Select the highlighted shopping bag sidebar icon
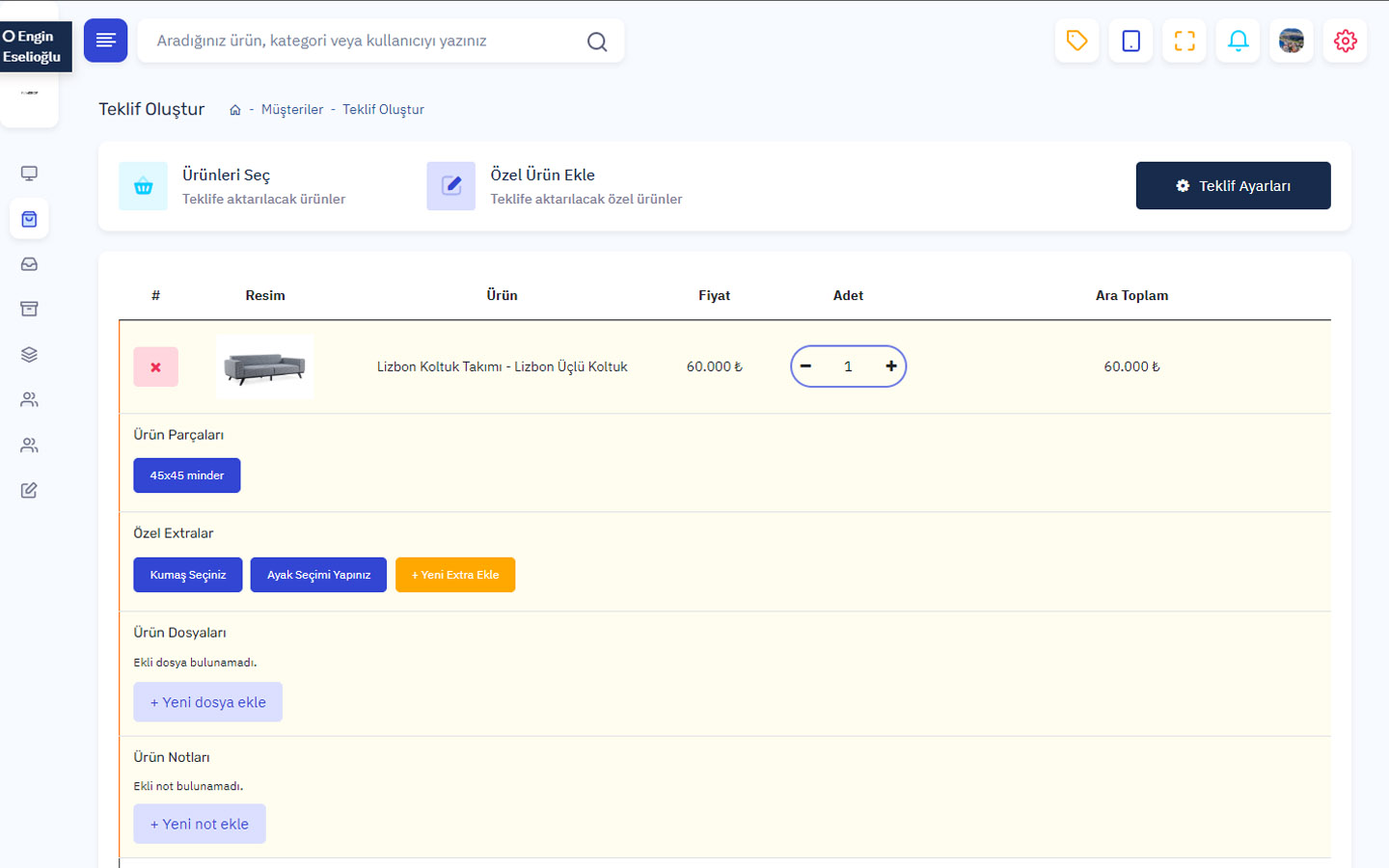1389x868 pixels. 29,219
